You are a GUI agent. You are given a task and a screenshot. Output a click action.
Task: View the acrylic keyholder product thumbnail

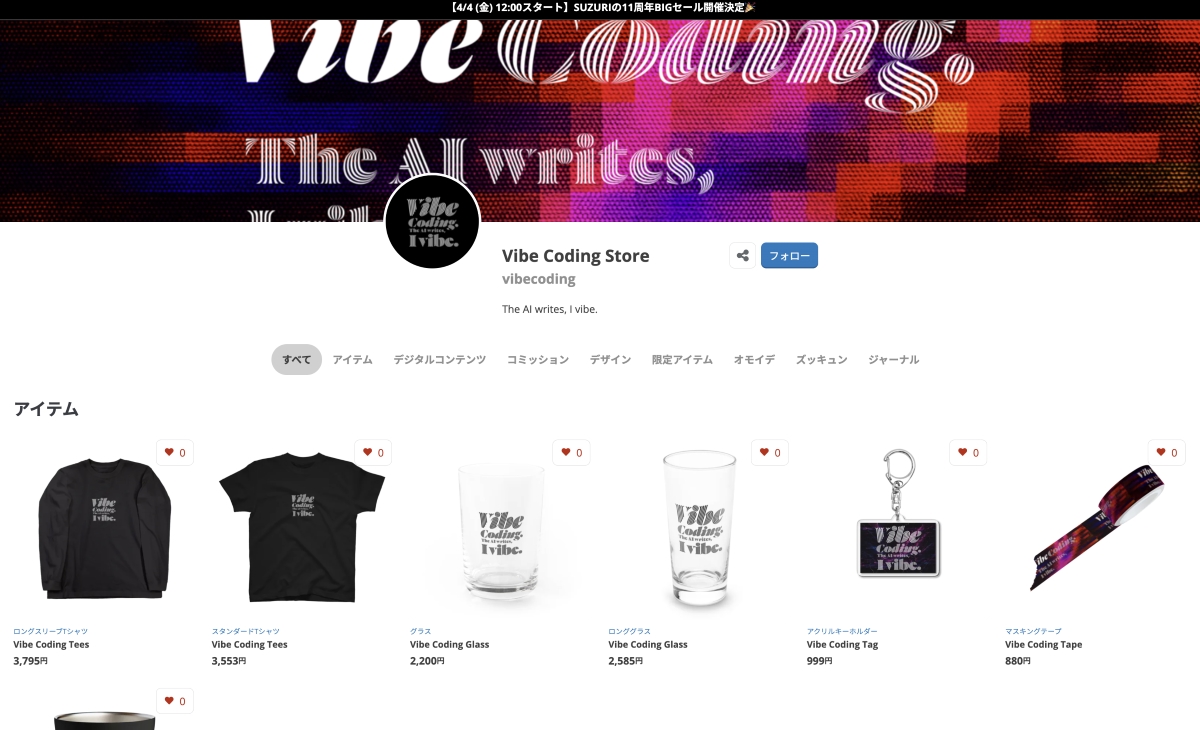[x=897, y=527]
